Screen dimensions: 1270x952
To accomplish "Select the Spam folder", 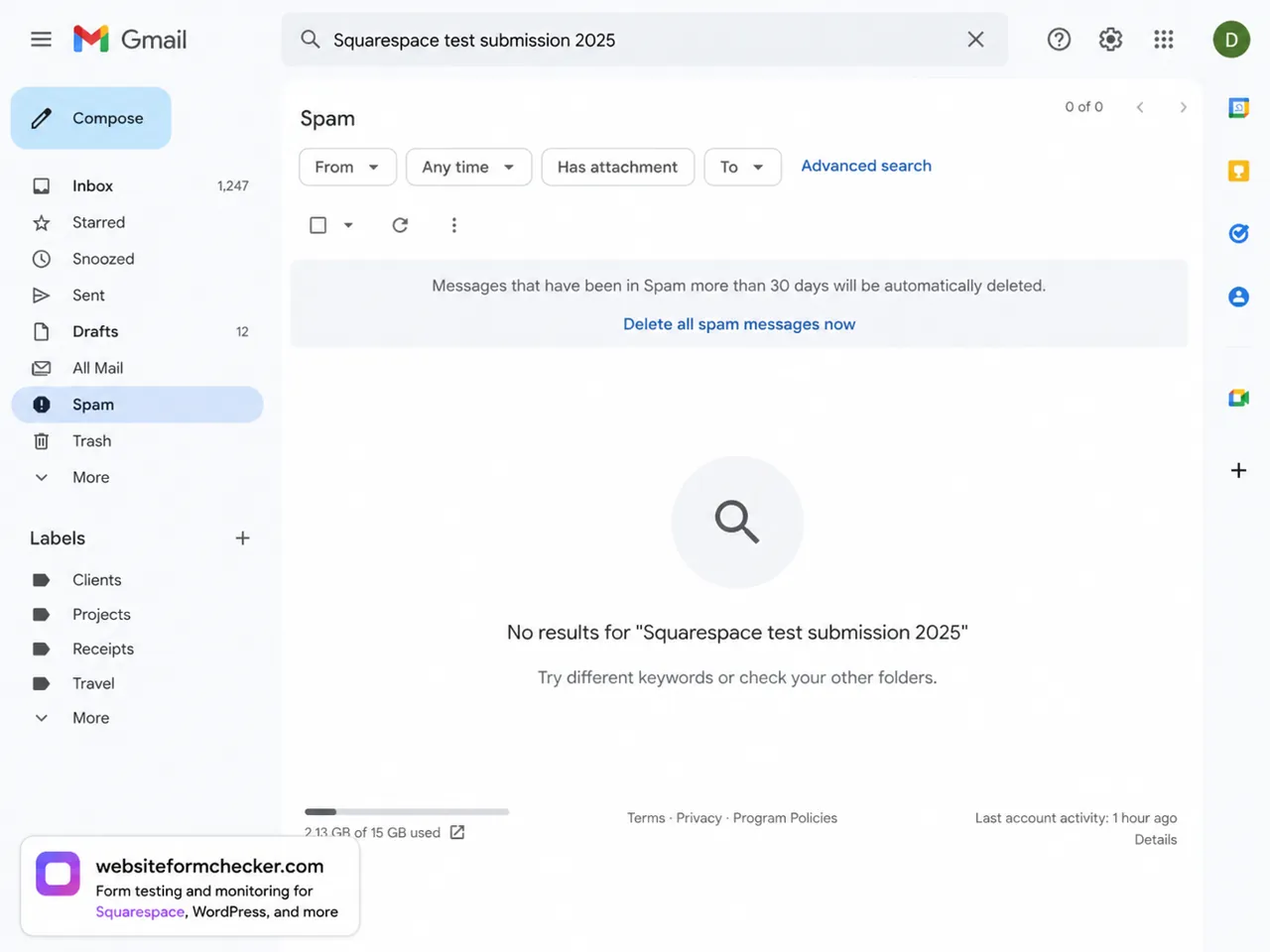I will 137,405.
